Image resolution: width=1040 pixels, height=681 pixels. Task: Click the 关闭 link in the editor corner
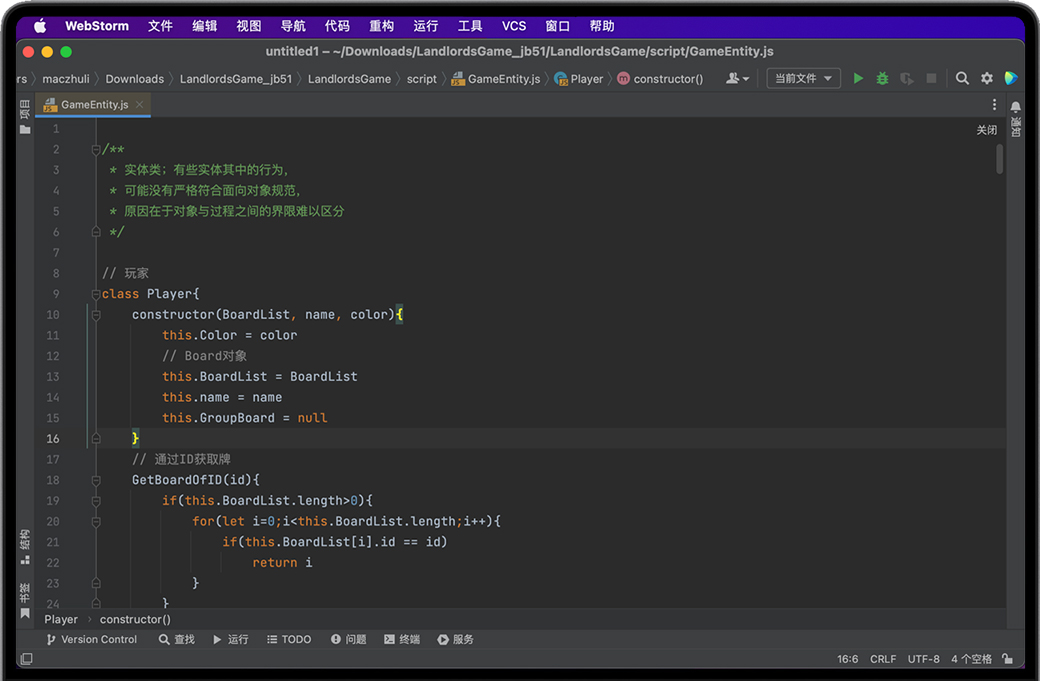tap(986, 130)
